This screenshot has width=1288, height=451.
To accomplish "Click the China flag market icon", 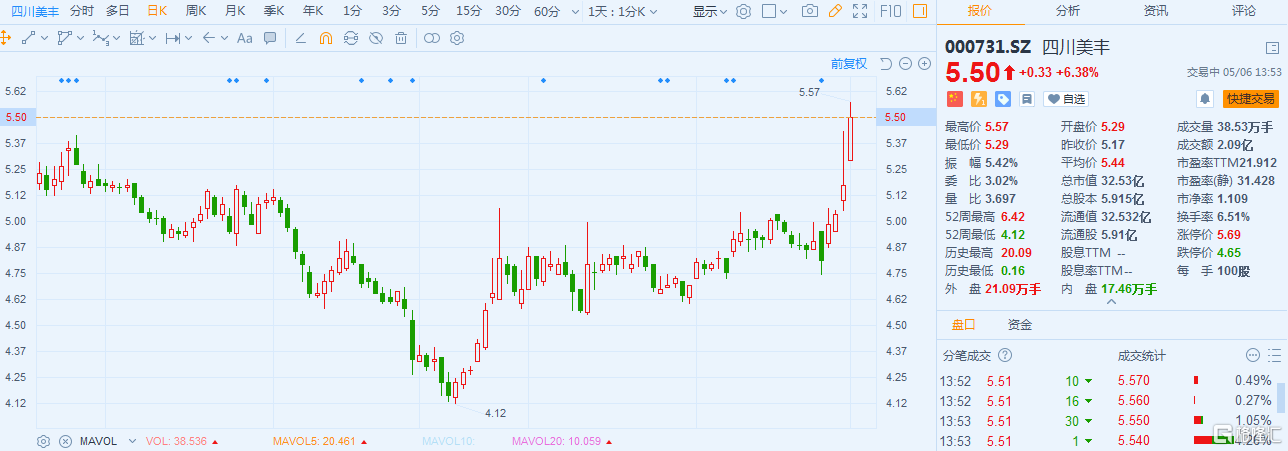I will tap(954, 98).
